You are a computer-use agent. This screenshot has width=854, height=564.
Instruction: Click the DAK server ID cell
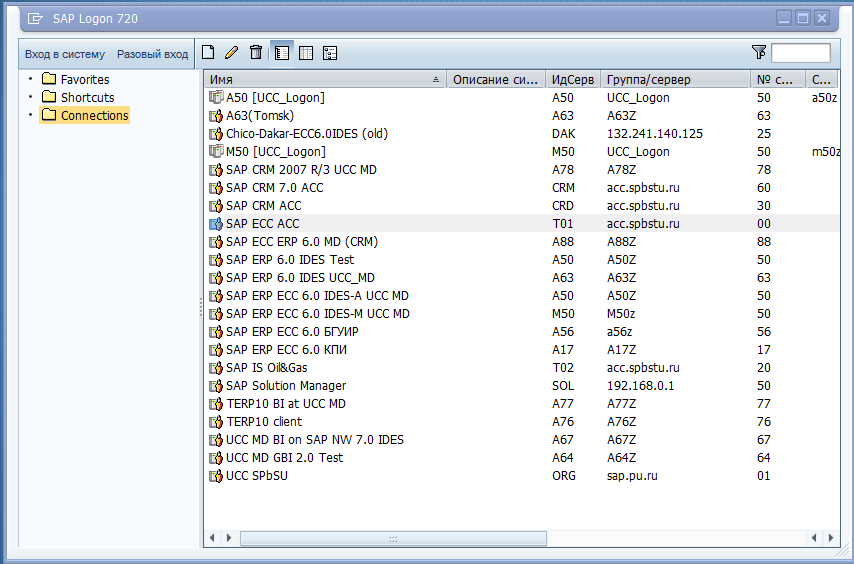563,133
